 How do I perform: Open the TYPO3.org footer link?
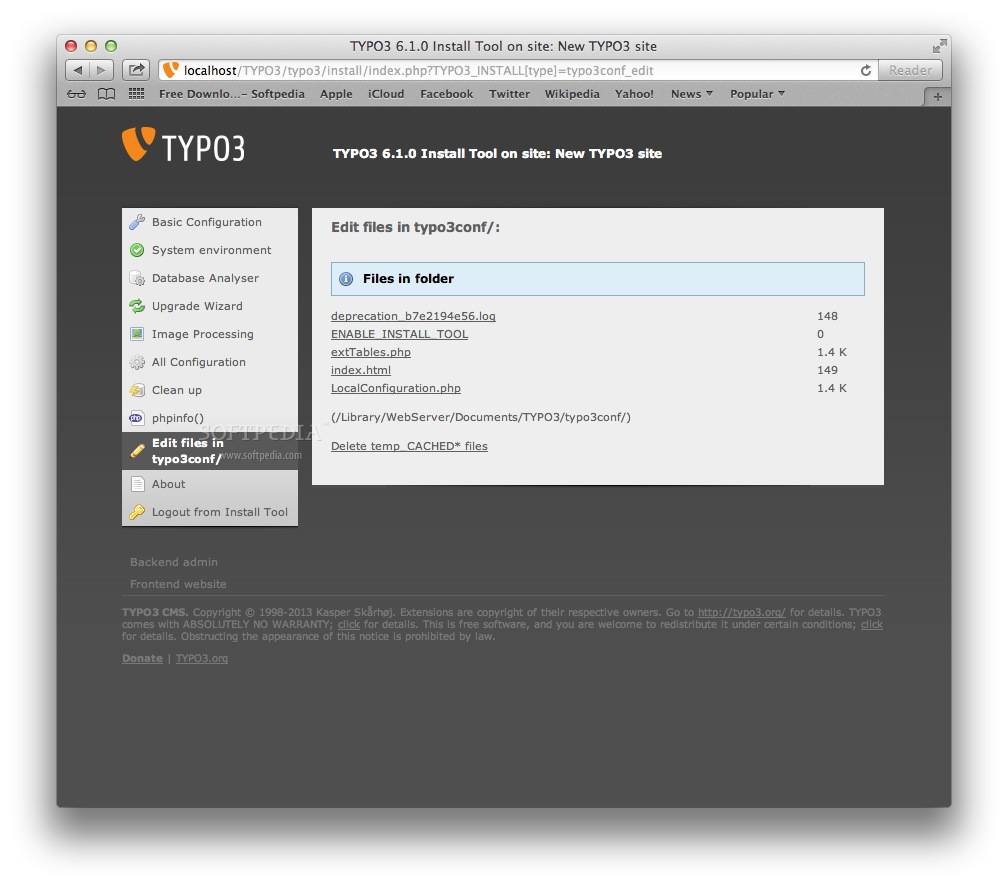202,658
